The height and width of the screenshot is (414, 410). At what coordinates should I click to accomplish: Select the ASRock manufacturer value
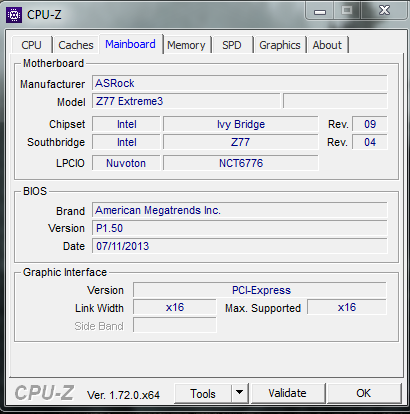click(x=240, y=83)
